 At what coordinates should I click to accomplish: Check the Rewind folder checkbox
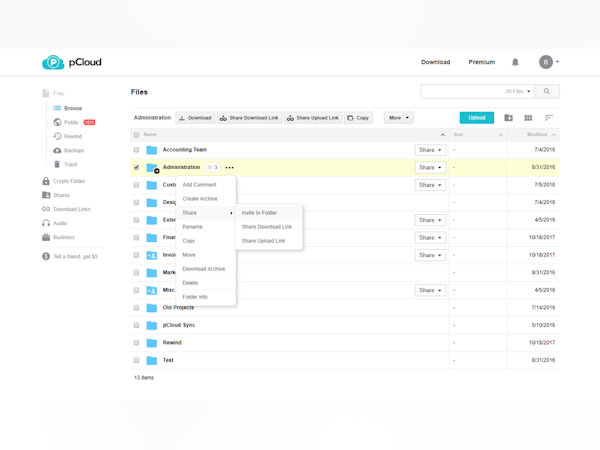[x=136, y=343]
